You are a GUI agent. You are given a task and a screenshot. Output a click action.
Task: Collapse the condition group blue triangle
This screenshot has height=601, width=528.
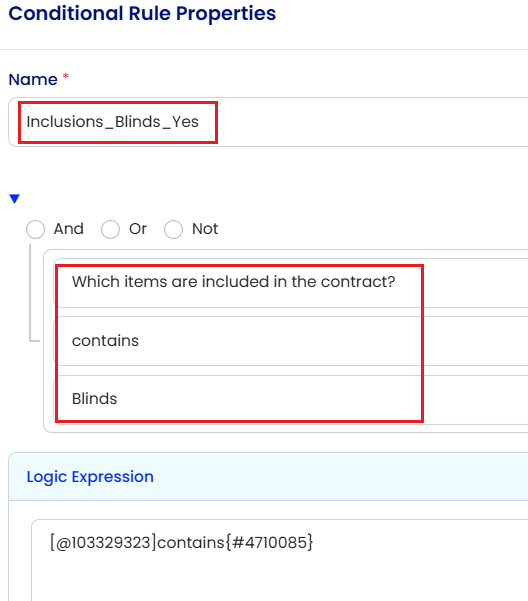pos(15,199)
